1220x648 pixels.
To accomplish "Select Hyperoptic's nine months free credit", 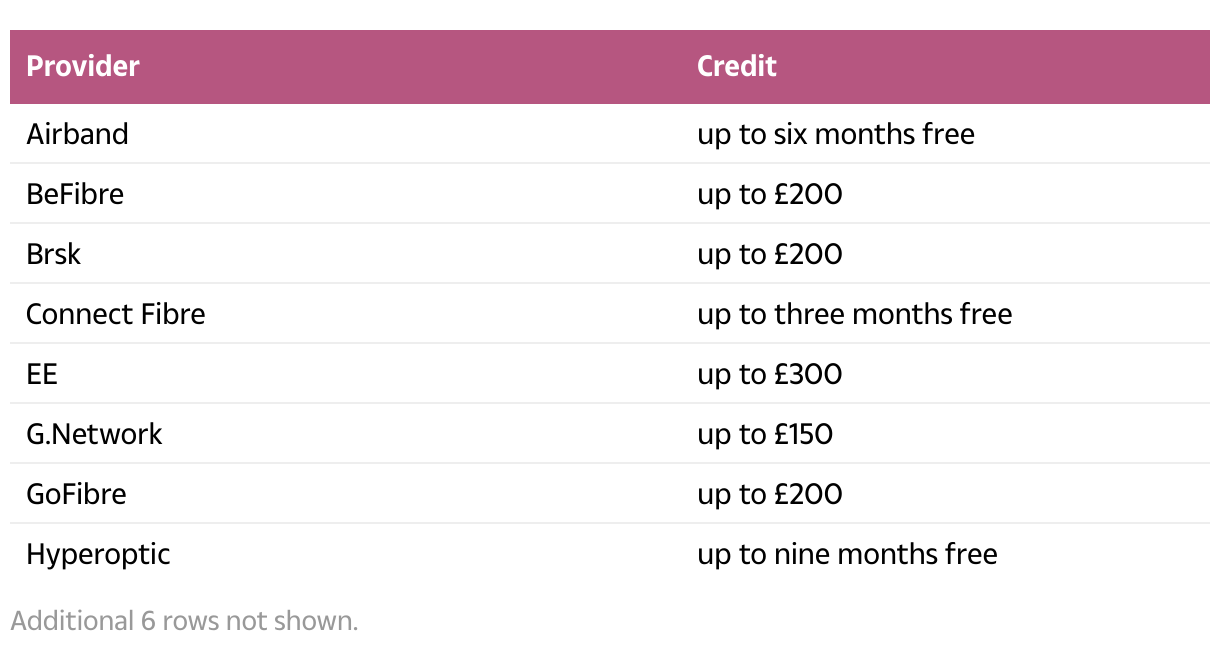I will tap(847, 554).
